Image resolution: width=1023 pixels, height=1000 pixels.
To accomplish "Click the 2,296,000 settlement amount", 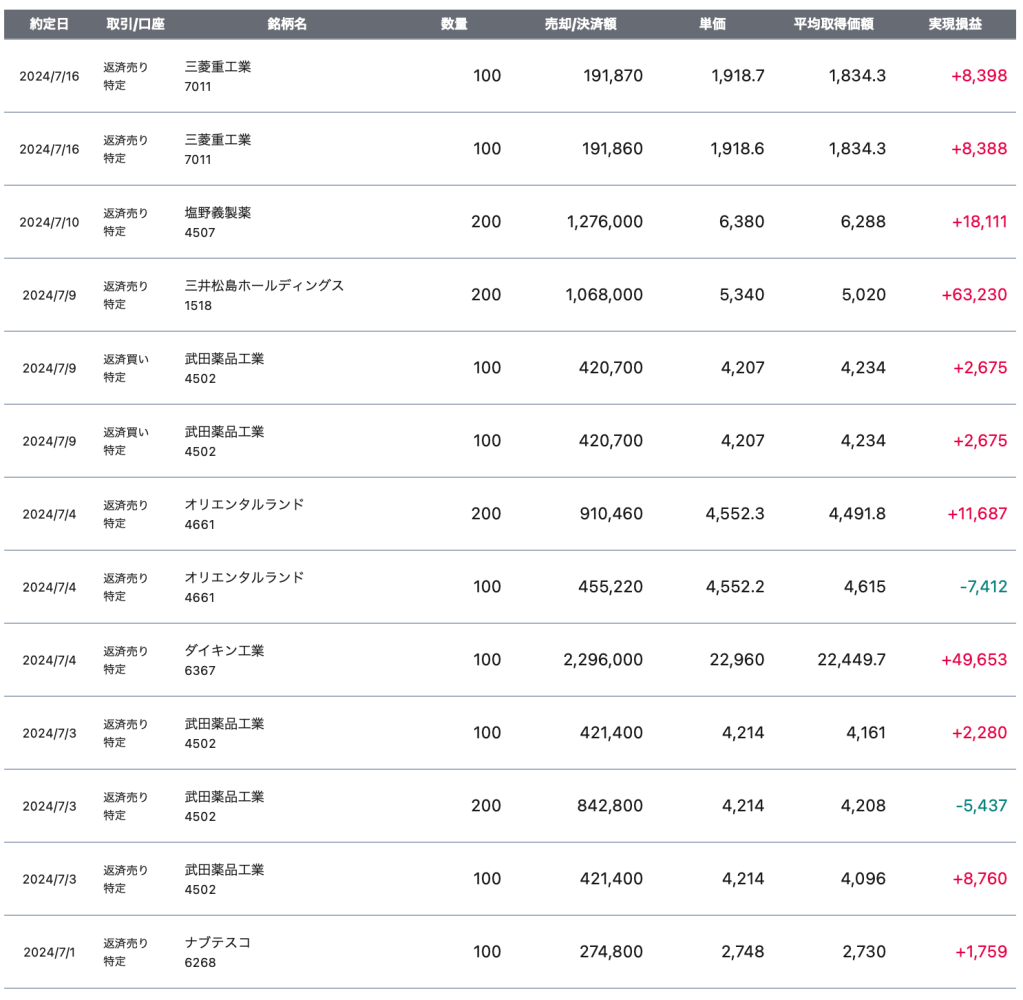I will point(604,660).
